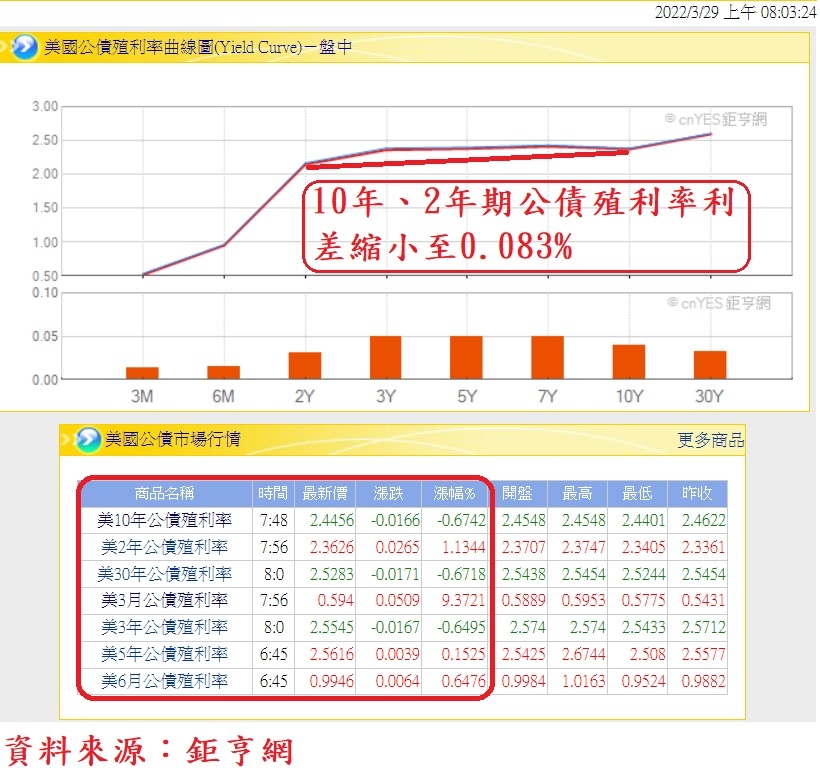Image resolution: width=820 pixels, height=779 pixels.
Task: Click the 昨收 column header
Action: (698, 494)
